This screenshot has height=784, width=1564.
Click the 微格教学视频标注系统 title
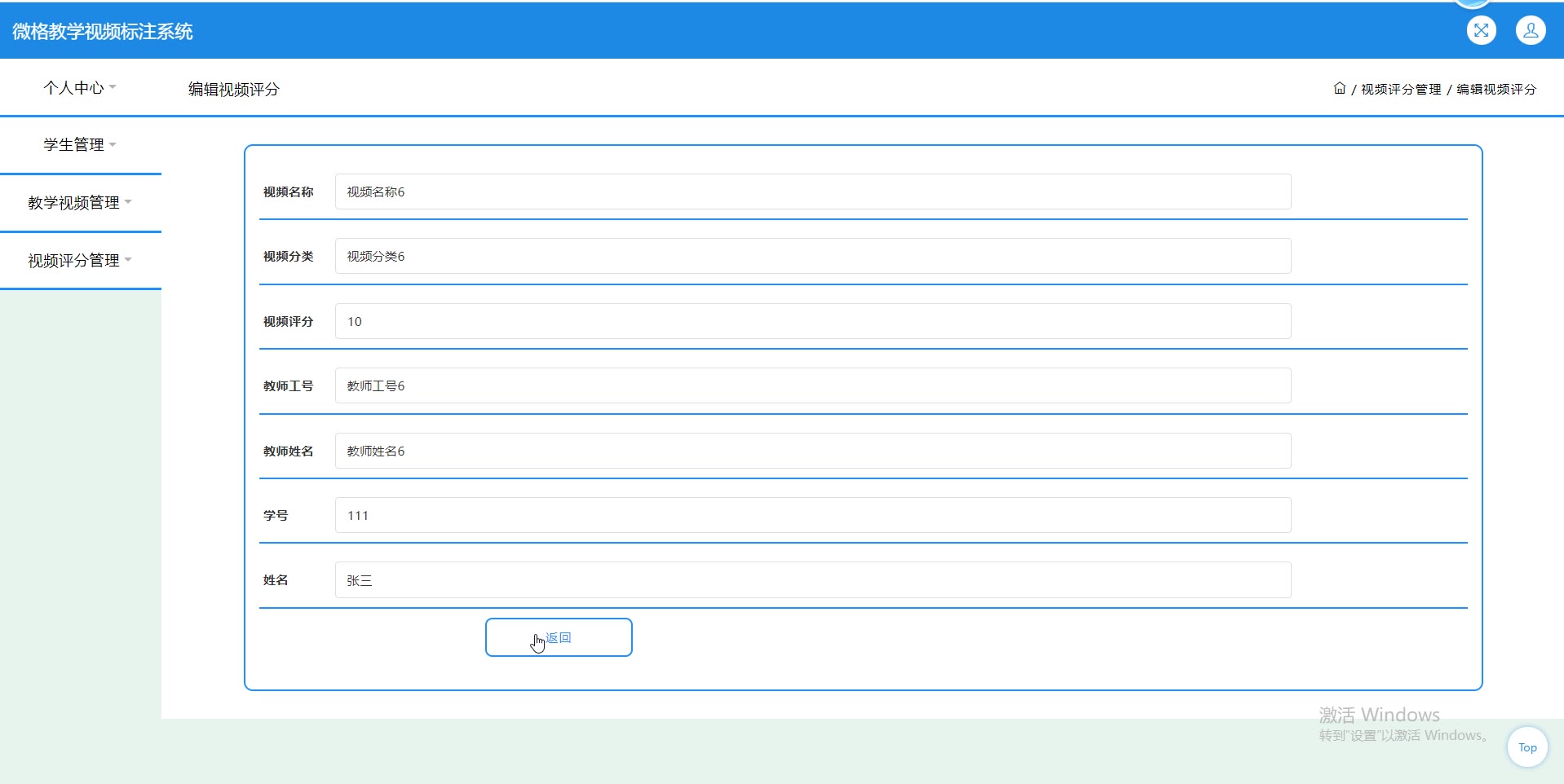(x=103, y=32)
